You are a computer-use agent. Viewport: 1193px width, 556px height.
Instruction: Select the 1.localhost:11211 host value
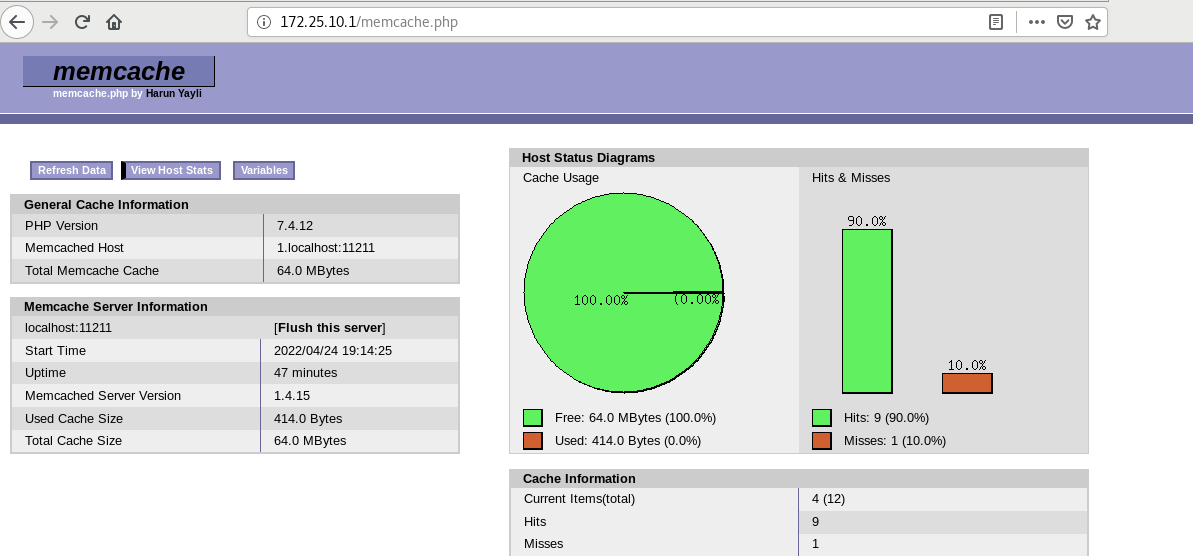point(326,248)
